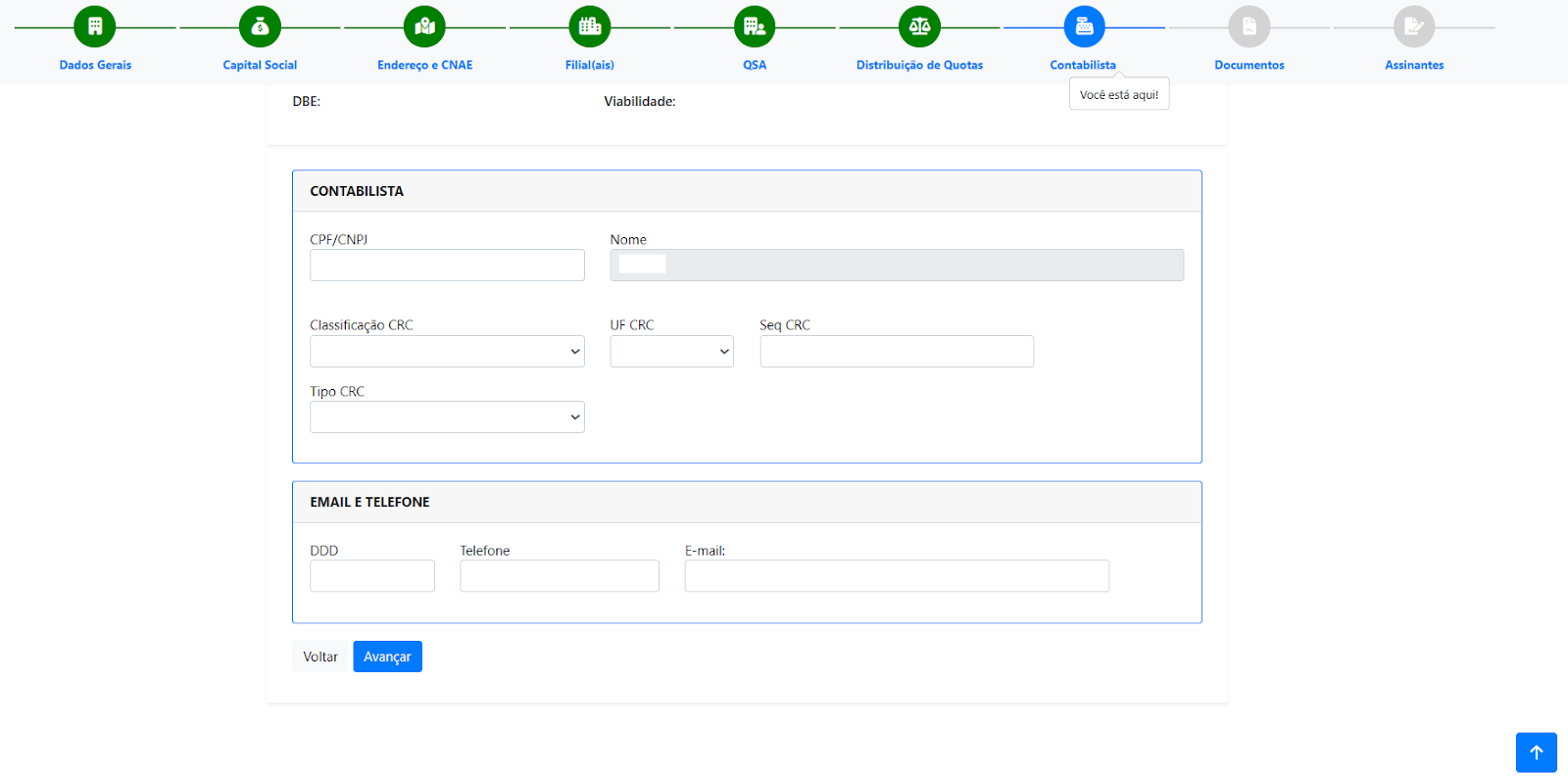
Task: Click the gray Documentos step icon
Action: pos(1249,26)
